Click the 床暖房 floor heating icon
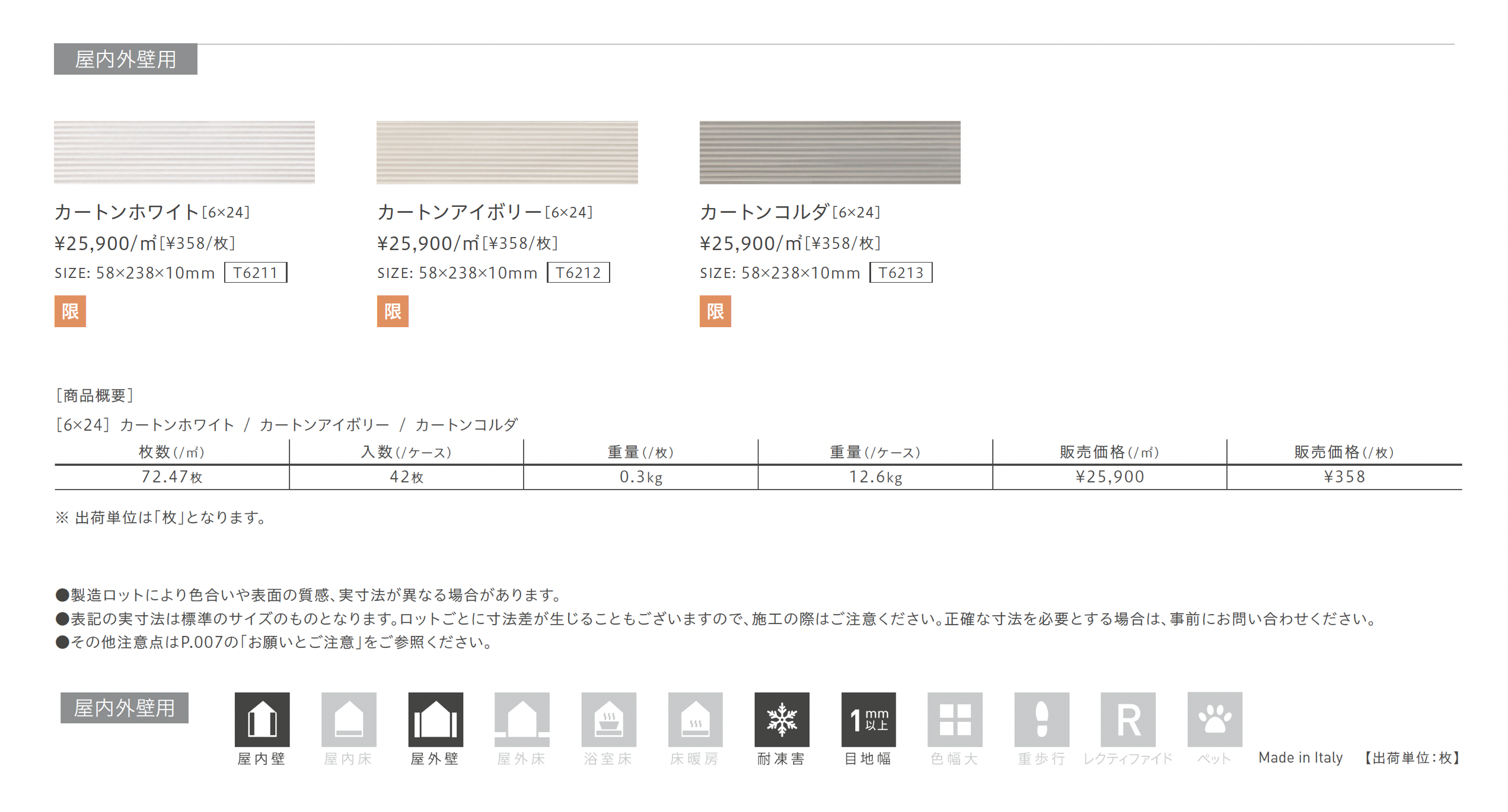 click(695, 719)
